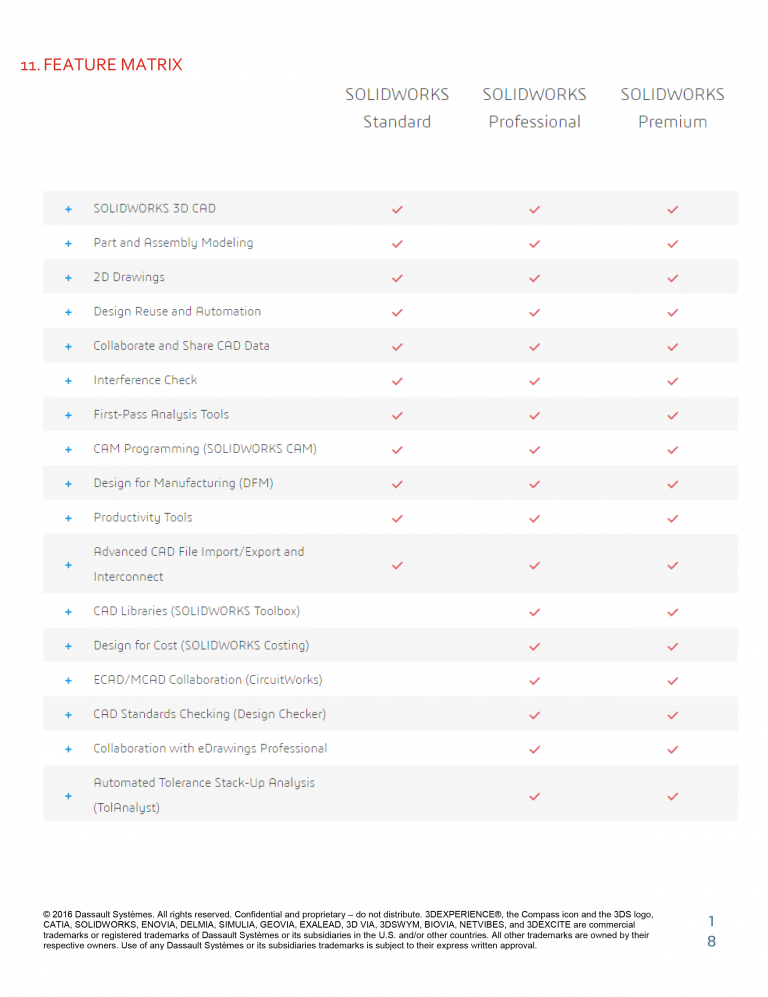Click the Dassault Systèmes copyright footer text
Image resolution: width=768 pixels, height=997 pixels.
click(x=348, y=930)
